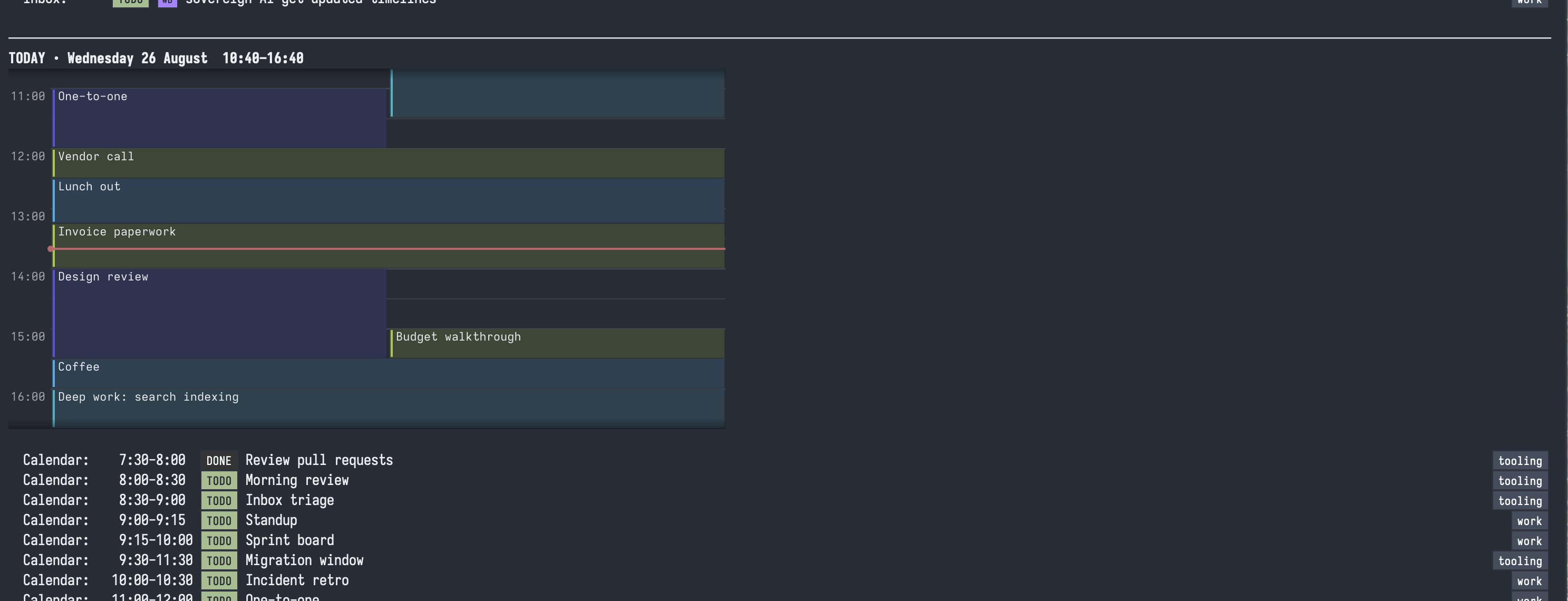This screenshot has width=1568, height=601.
Task: Click the work tag beside Standup
Action: click(x=1529, y=521)
